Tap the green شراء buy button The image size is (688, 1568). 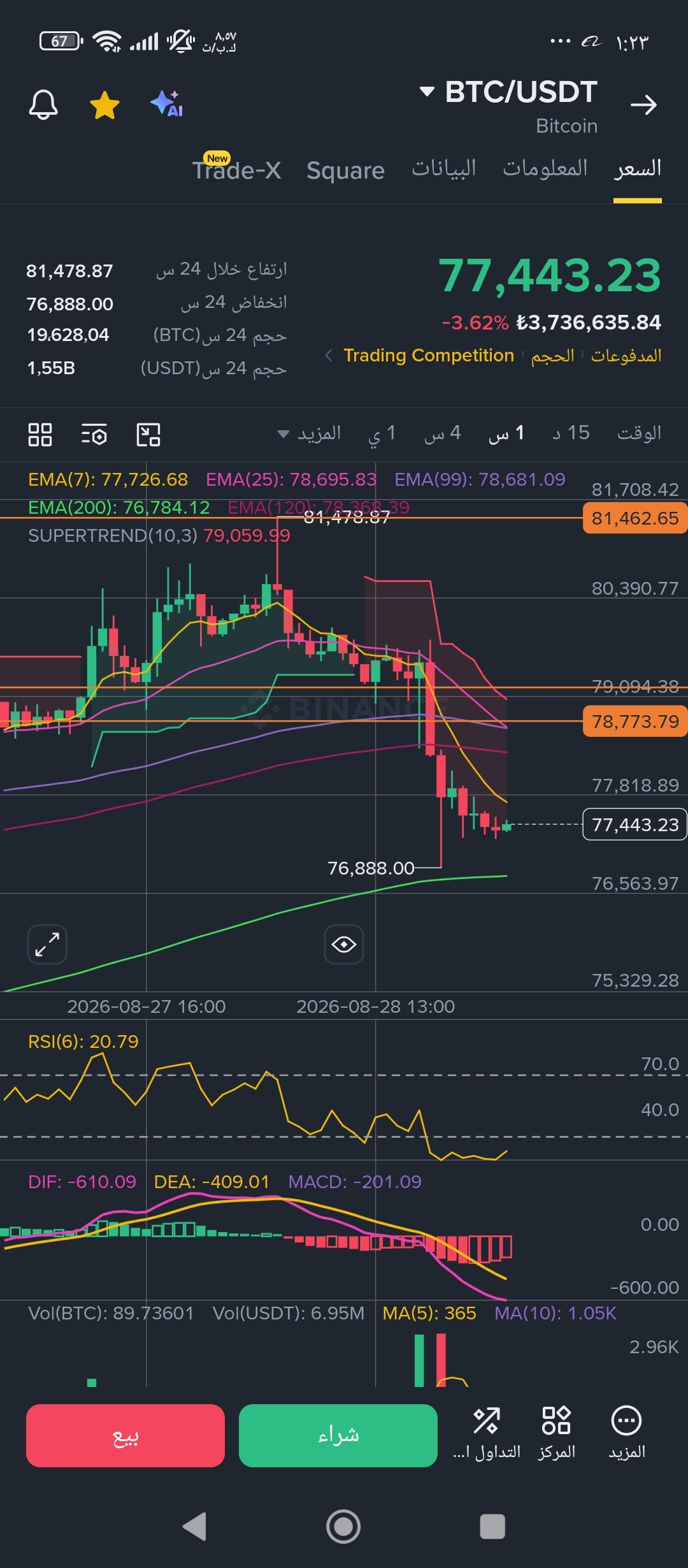point(338,1435)
